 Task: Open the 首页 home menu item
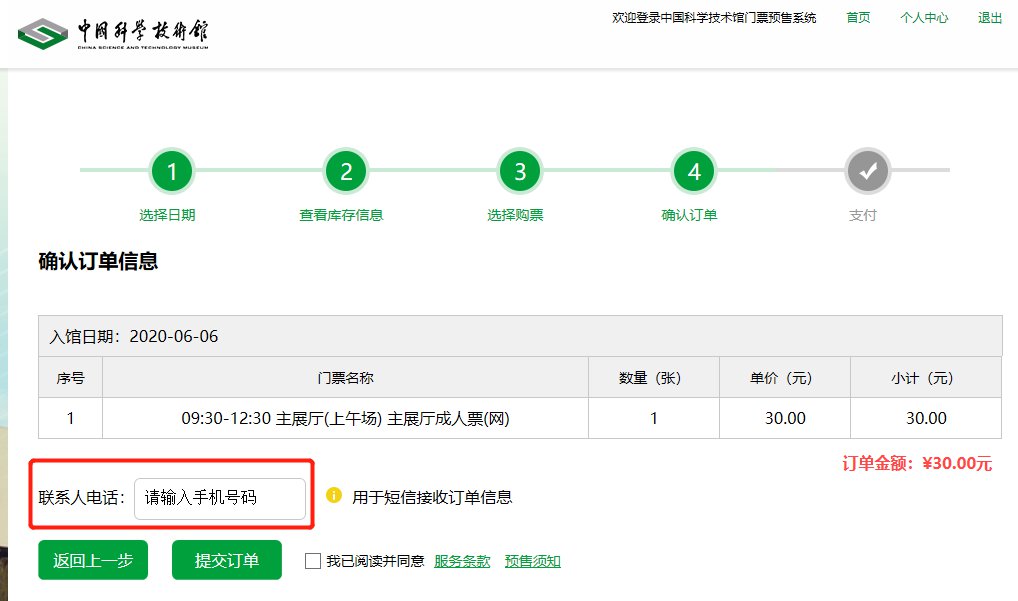(858, 18)
